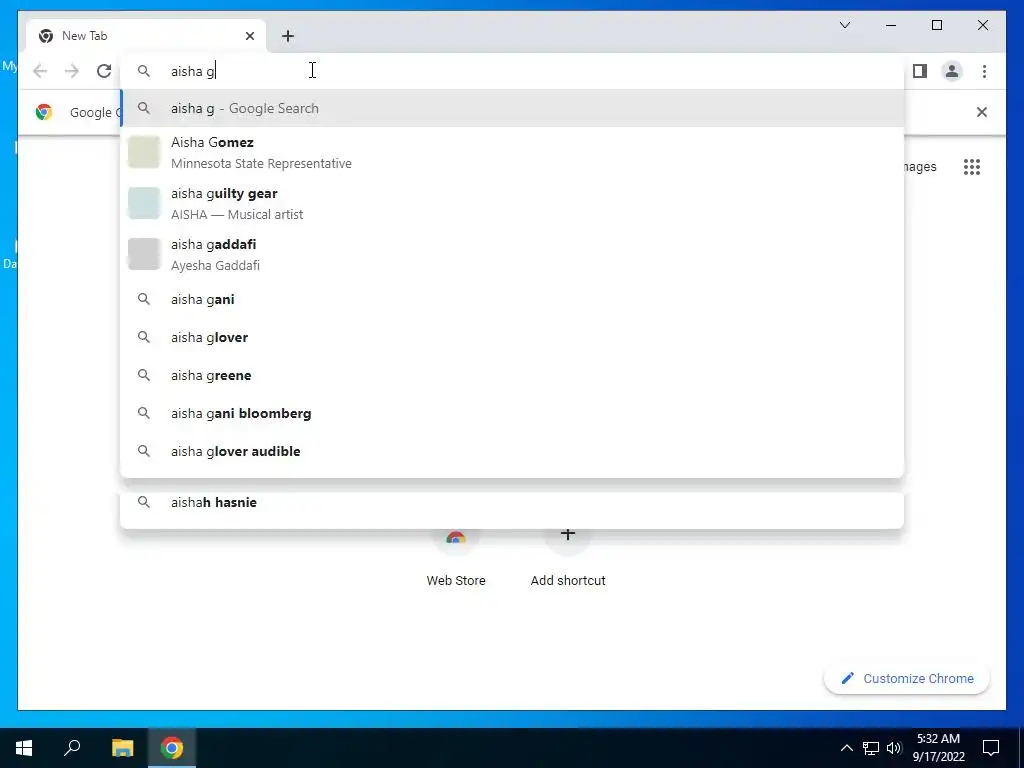Screen dimensions: 1024x768
Task: Select the 'aisha g - Google Search' suggestion
Action: click(512, 108)
